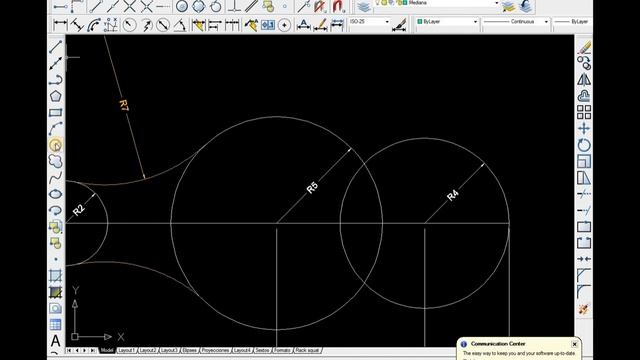Select Snap to Center osnap icon
Screen dimensions: 640x360
[x=182, y=6]
